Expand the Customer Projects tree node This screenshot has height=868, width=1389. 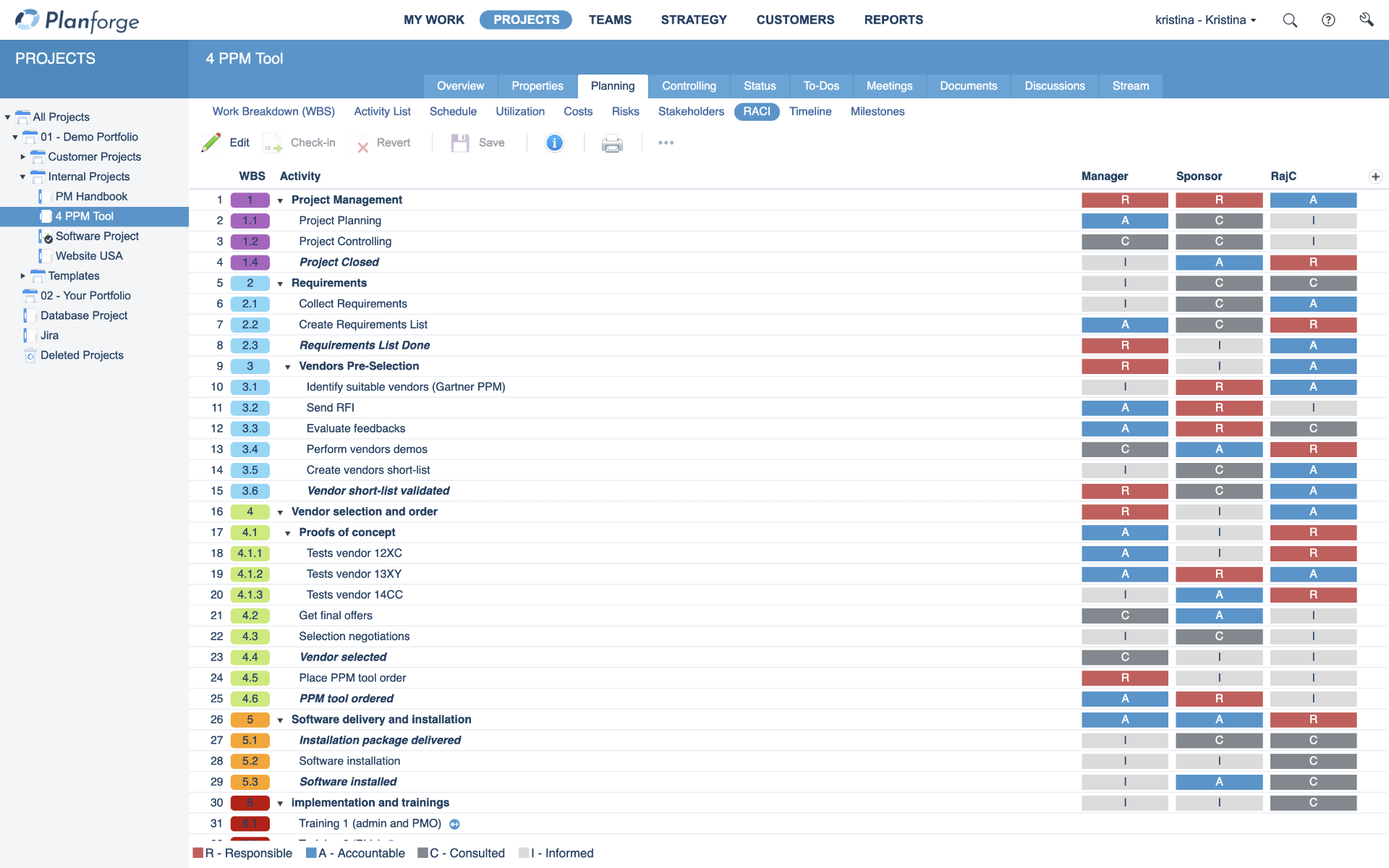pos(22,157)
